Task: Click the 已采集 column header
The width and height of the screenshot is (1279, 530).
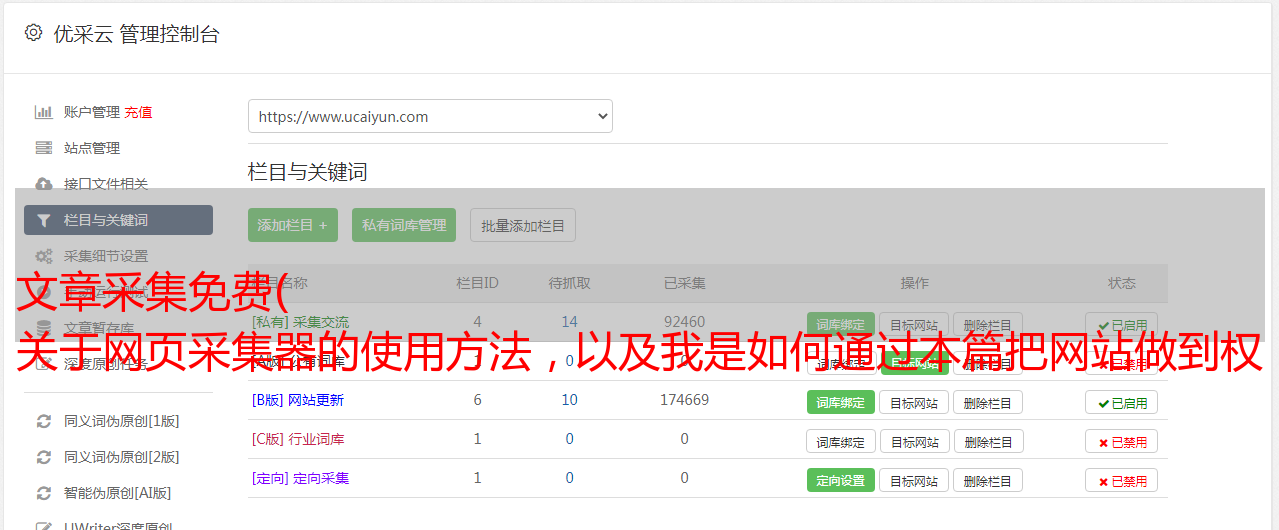Action: (x=684, y=283)
